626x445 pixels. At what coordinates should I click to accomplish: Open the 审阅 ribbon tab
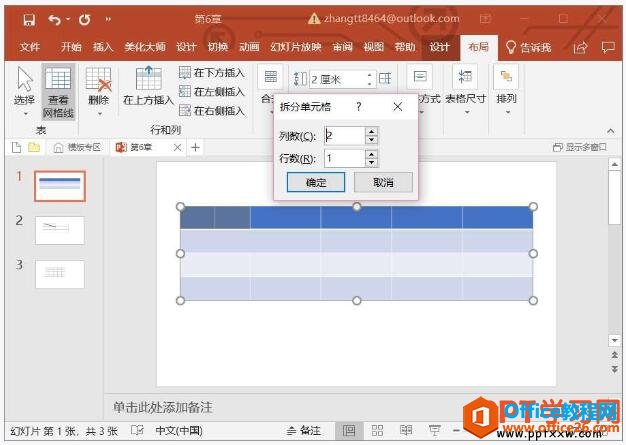[x=343, y=47]
